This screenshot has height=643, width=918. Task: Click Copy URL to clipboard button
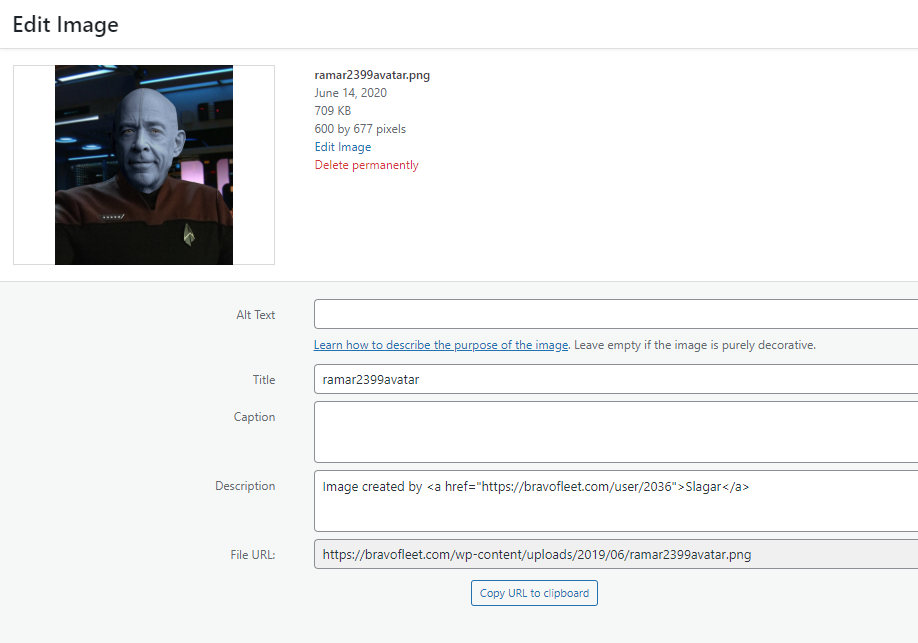coord(534,593)
